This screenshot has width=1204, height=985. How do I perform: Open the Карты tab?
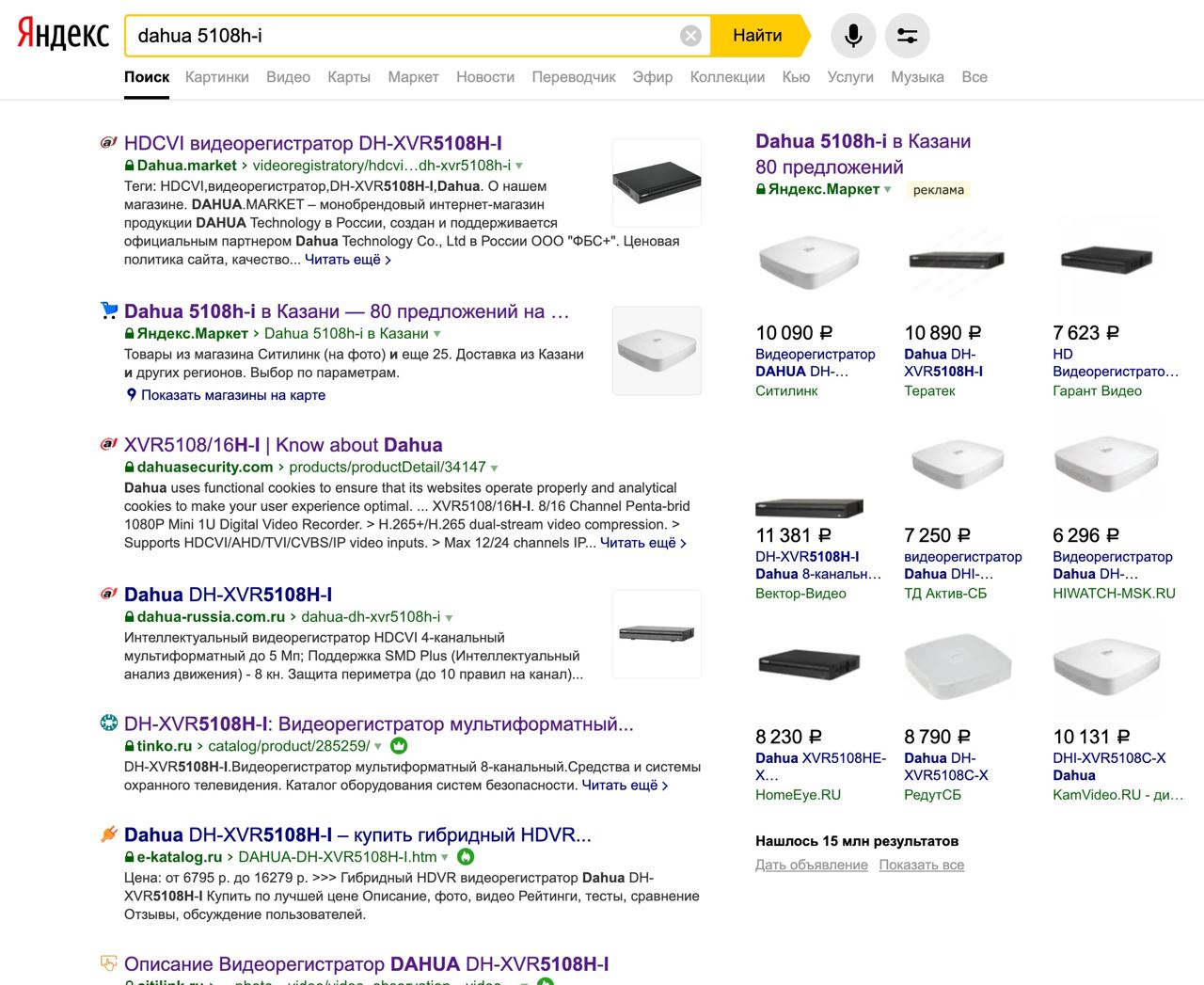[x=349, y=77]
